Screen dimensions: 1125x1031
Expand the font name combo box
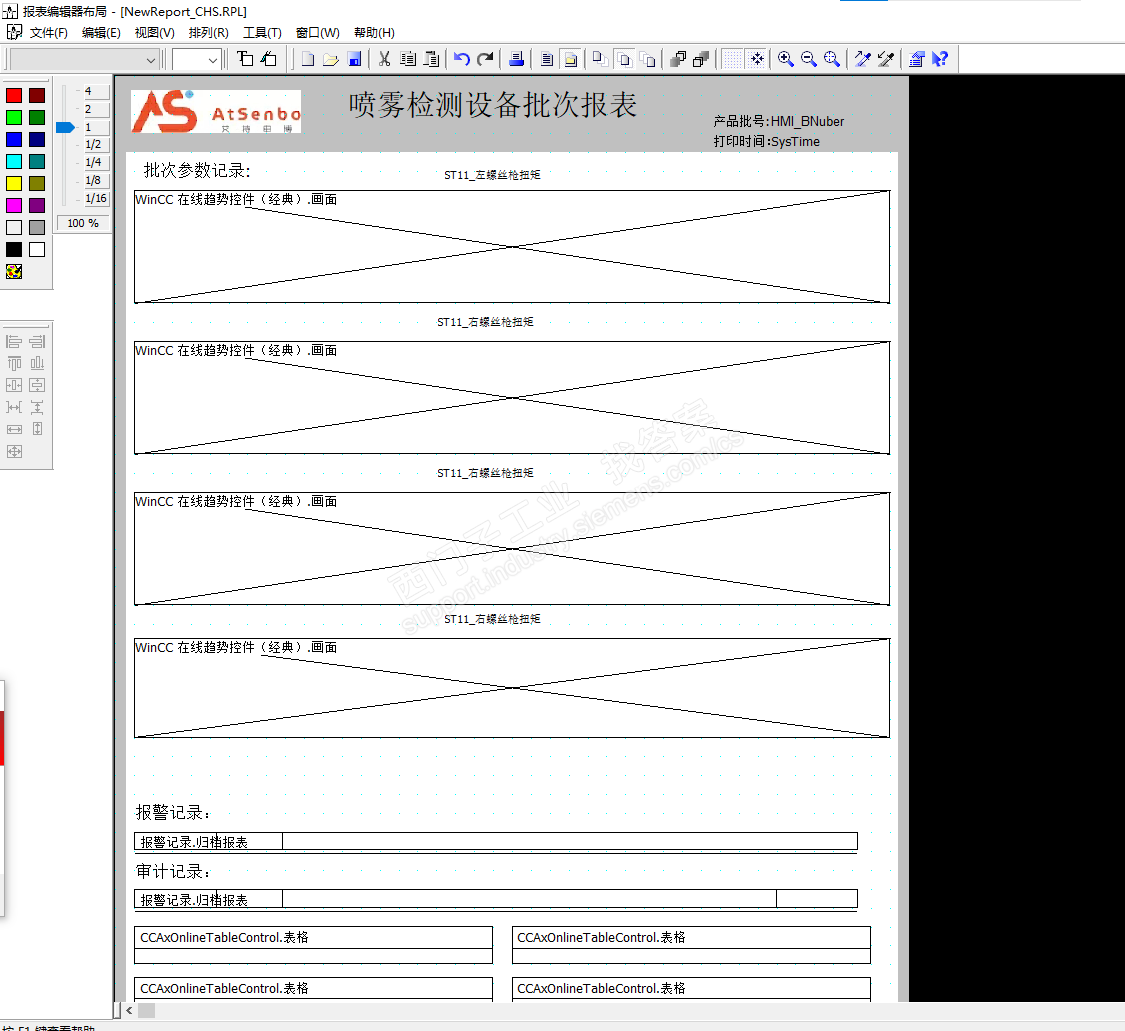[x=151, y=60]
